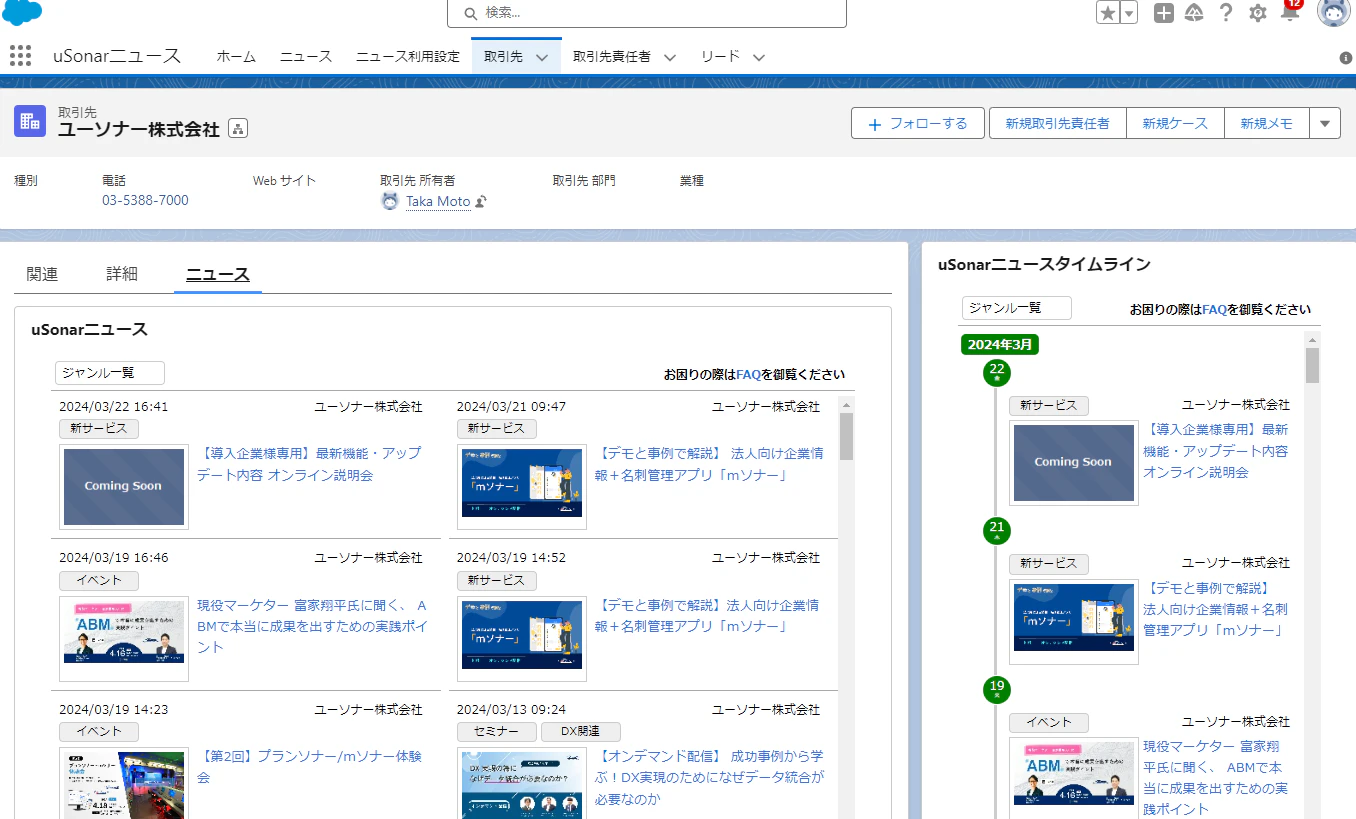Click the DX関連 genre tag
1356x819 pixels.
(581, 732)
